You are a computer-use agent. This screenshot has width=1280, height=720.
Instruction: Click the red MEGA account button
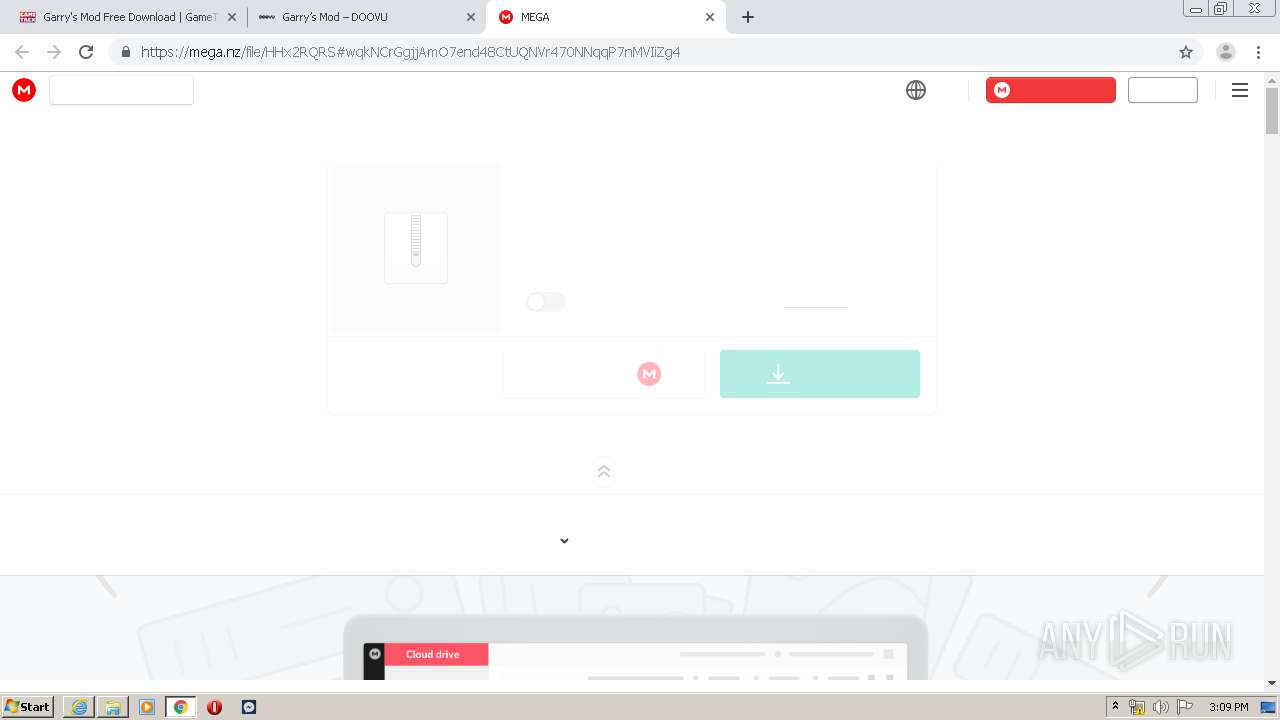[x=1051, y=90]
